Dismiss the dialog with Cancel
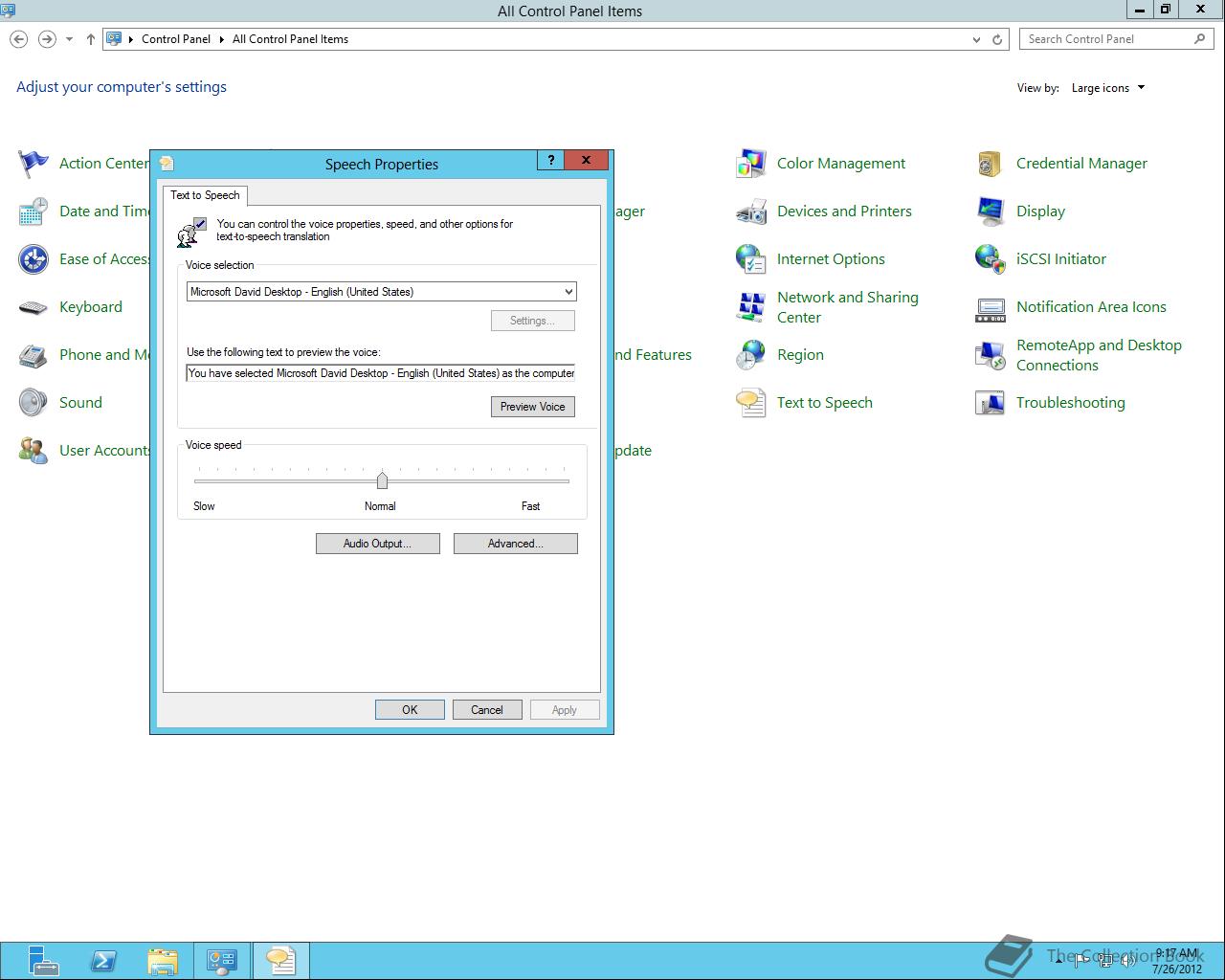Screen dimensions: 1225x980 487,710
